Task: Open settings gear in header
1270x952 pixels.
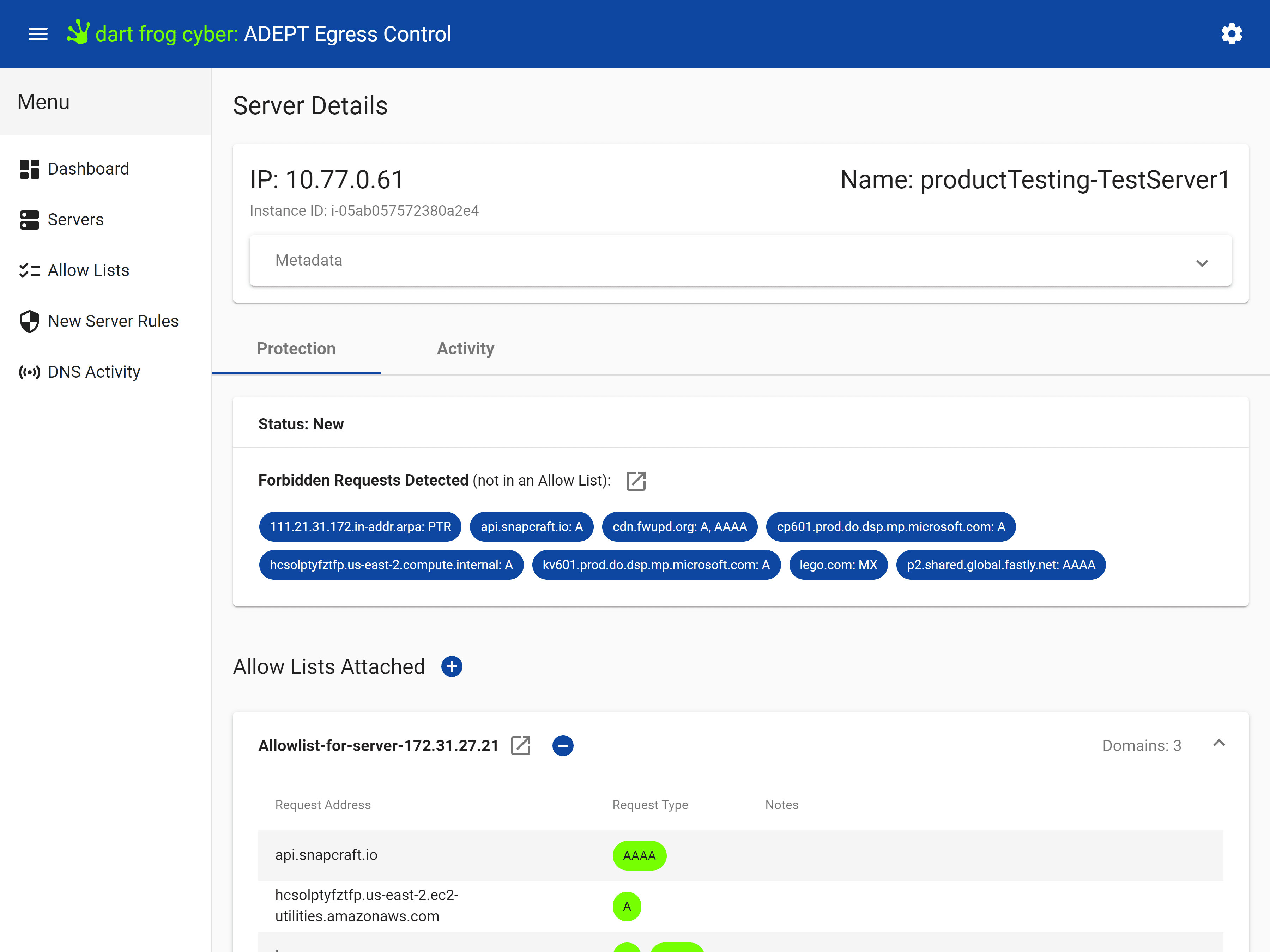Action: coord(1231,34)
